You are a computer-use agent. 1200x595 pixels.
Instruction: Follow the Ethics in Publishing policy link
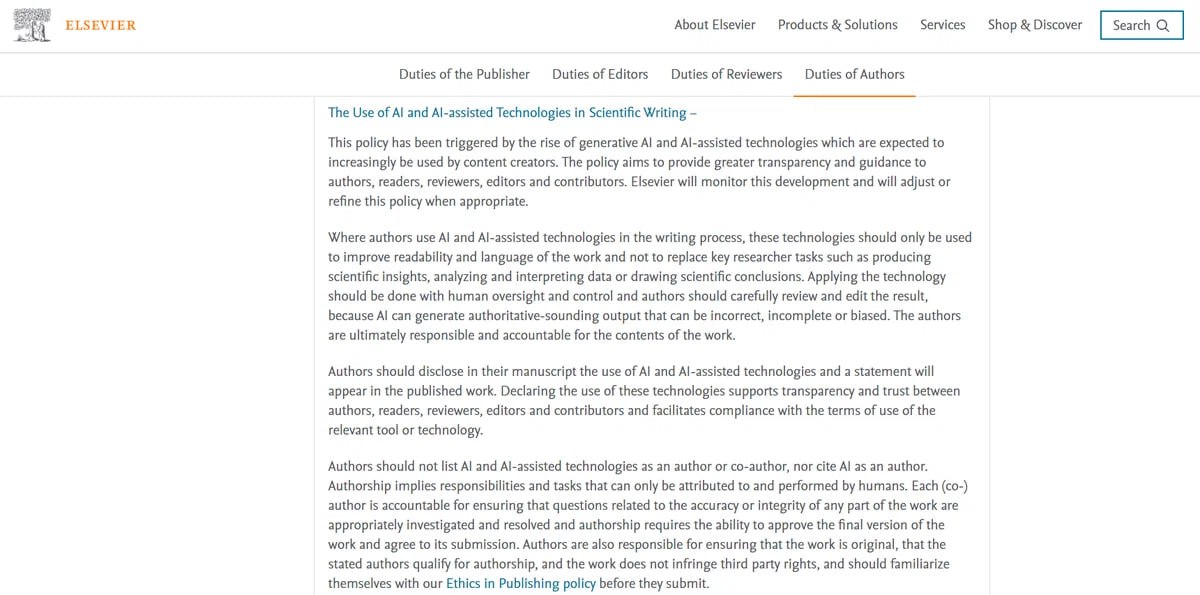521,584
